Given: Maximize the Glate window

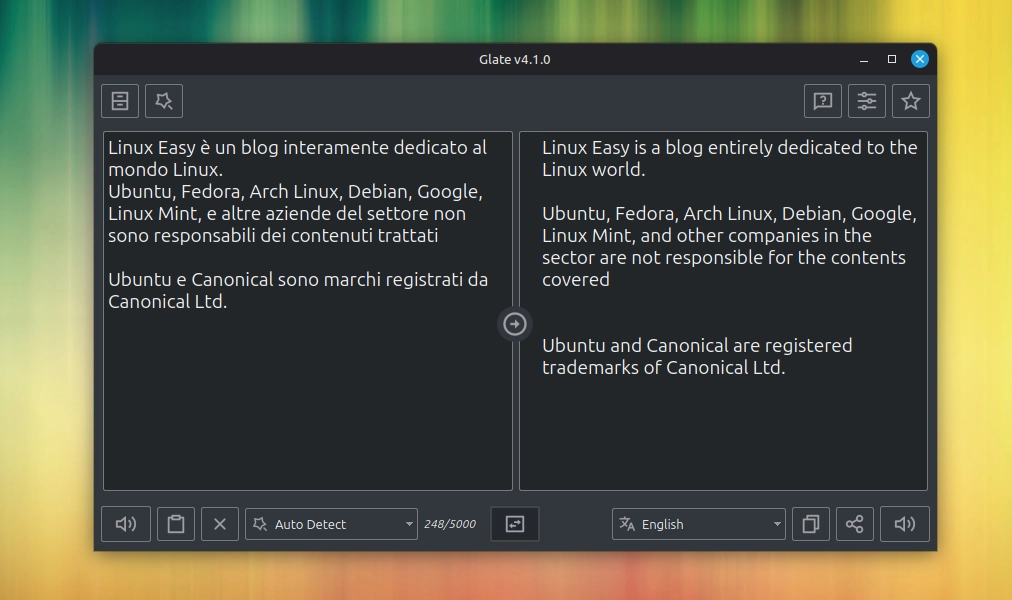Looking at the screenshot, I should 892,59.
